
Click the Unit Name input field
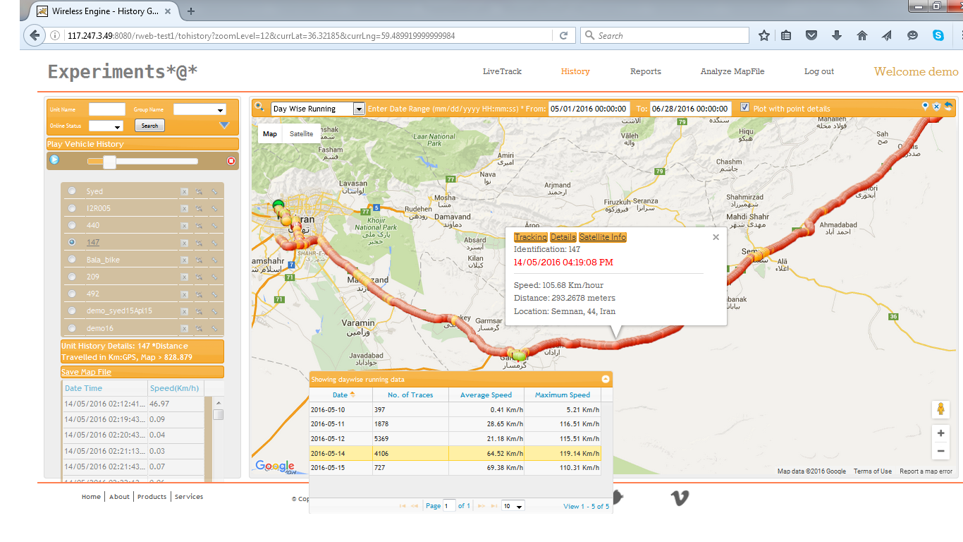click(107, 109)
